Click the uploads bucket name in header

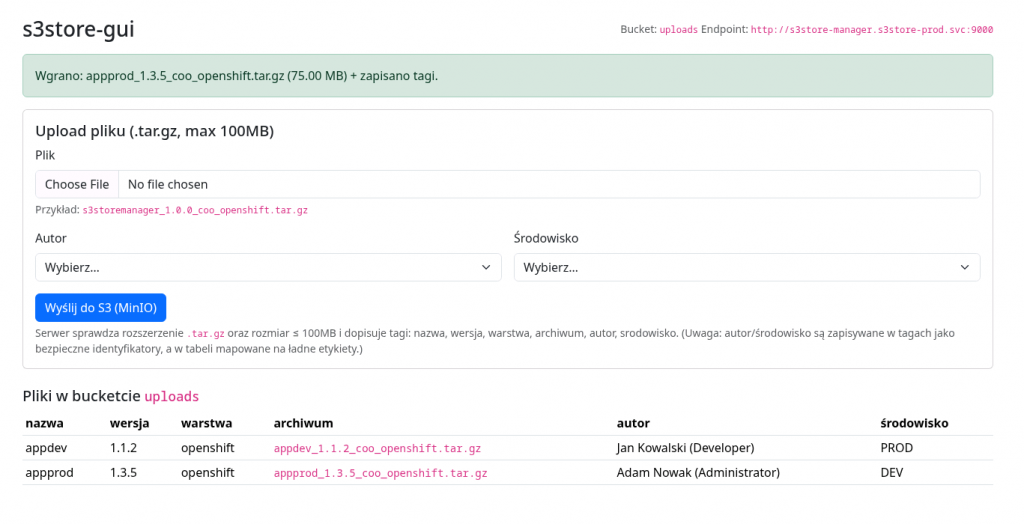[679, 30]
